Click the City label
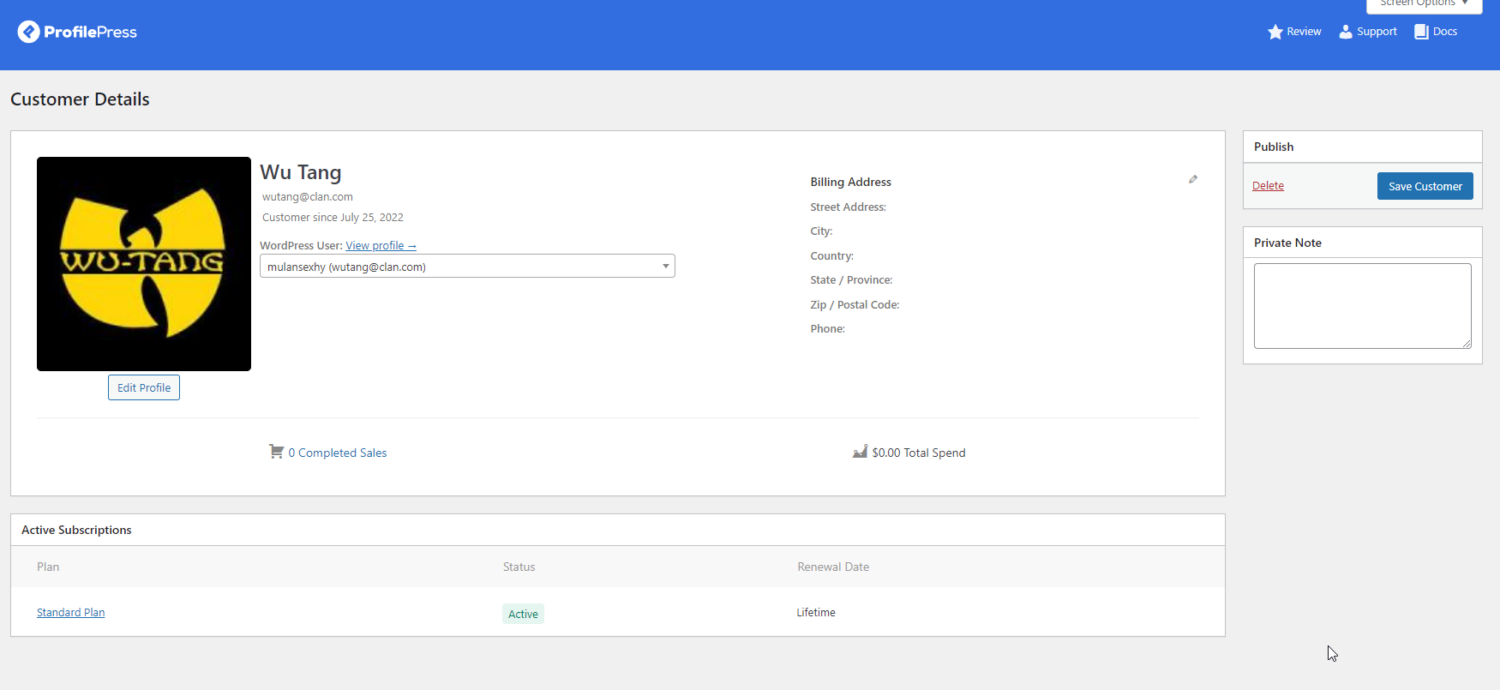 coord(821,231)
